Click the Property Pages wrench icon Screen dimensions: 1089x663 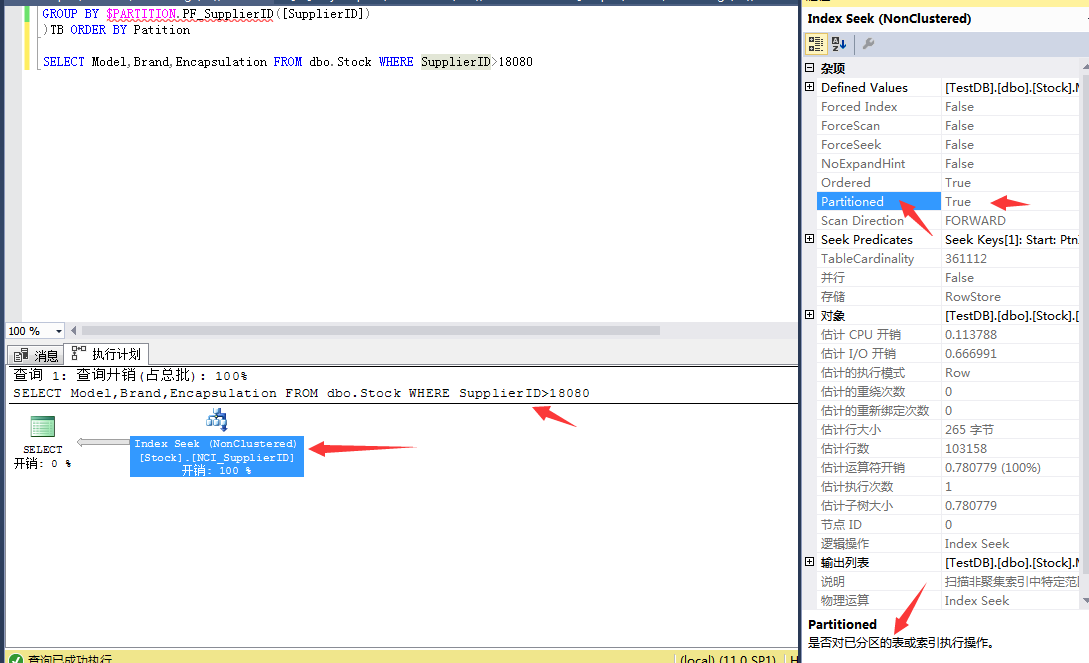[868, 44]
